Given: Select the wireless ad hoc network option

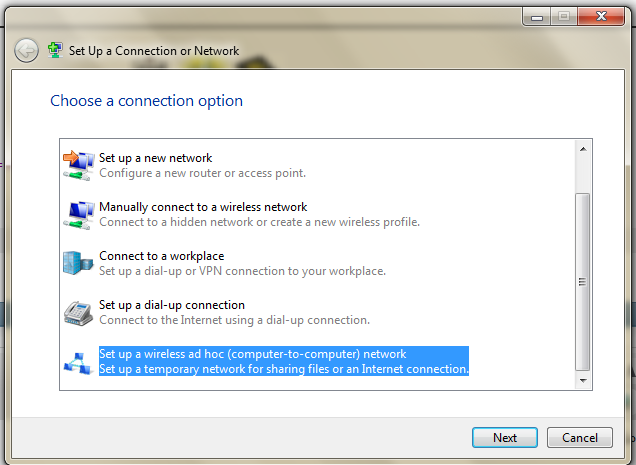Looking at the screenshot, I should tap(253, 354).
